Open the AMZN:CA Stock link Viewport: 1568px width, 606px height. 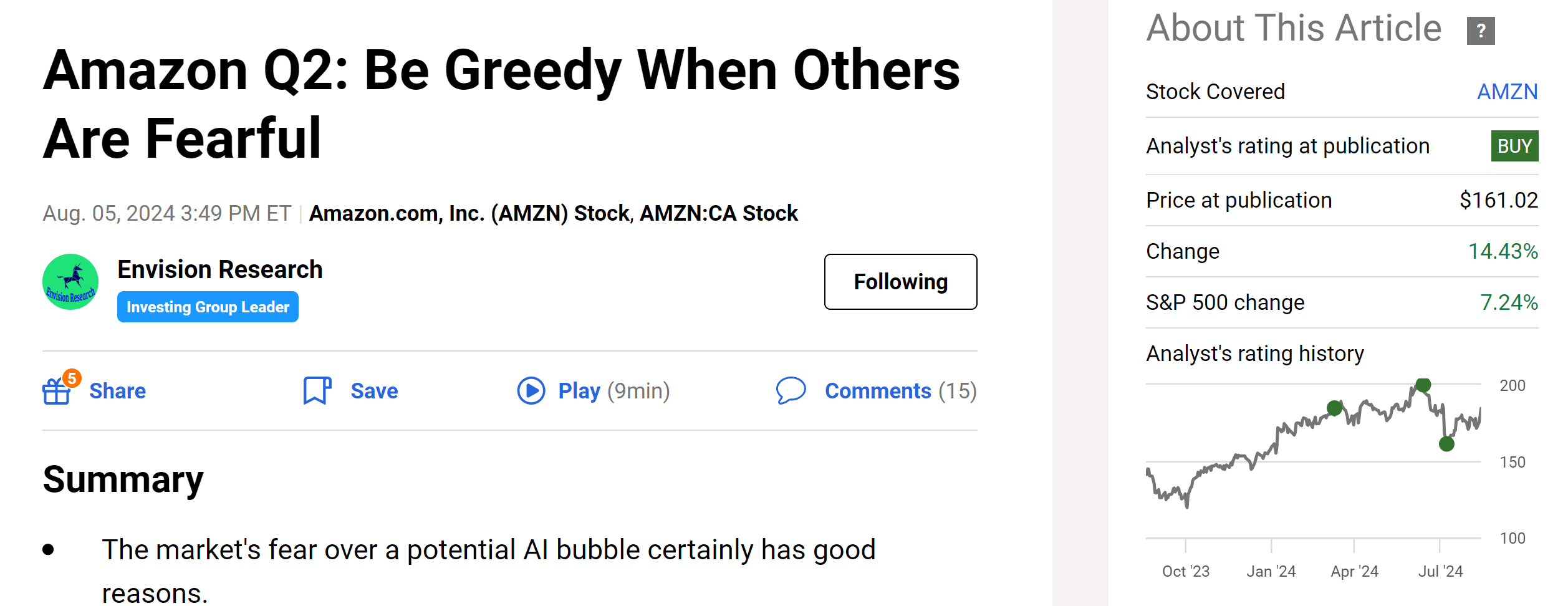pyautogui.click(x=719, y=213)
